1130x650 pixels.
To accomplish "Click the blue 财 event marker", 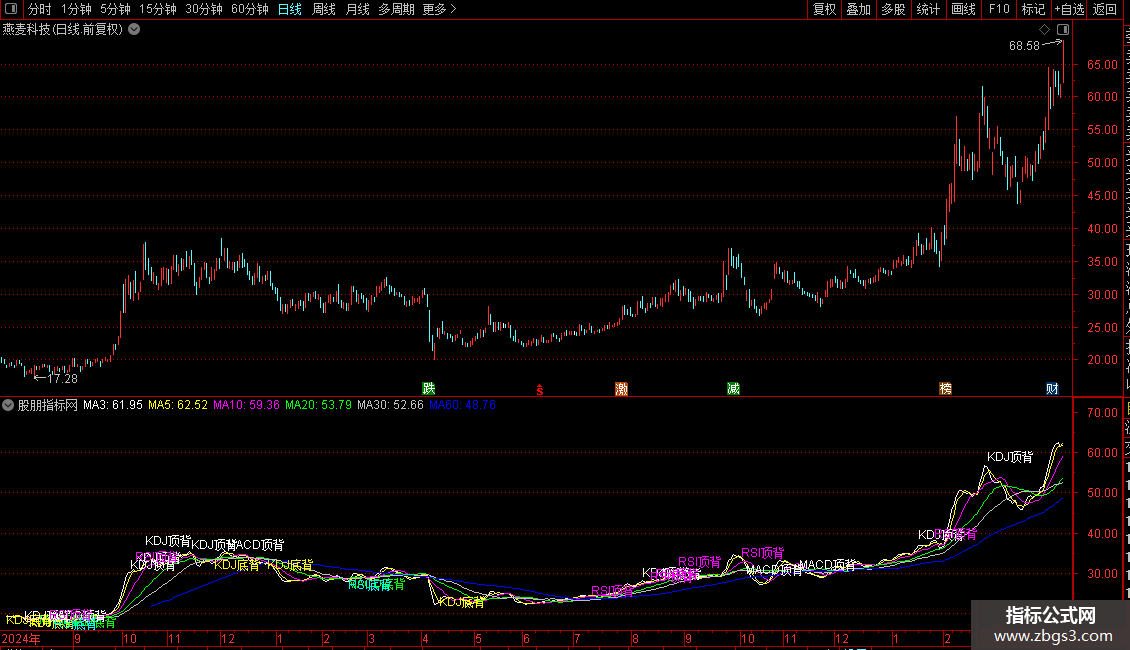I will coord(1052,388).
